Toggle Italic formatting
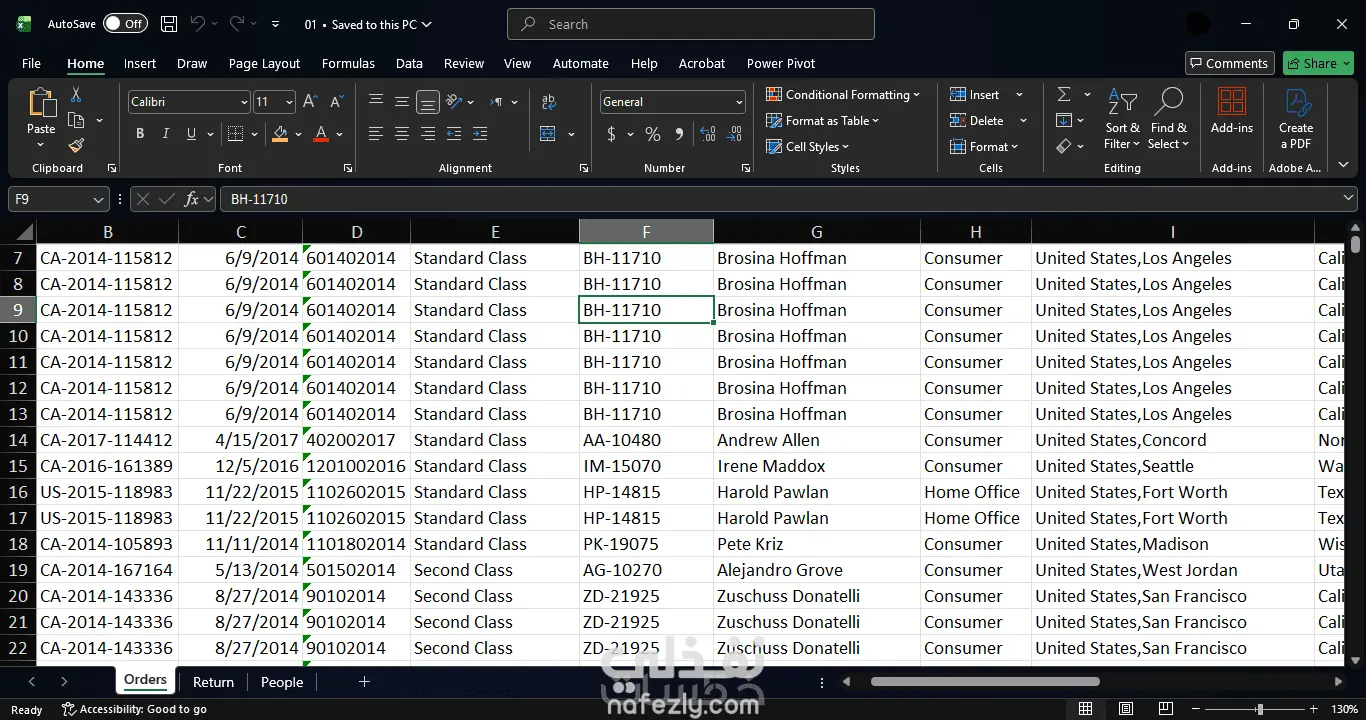1366x720 pixels. click(x=165, y=134)
